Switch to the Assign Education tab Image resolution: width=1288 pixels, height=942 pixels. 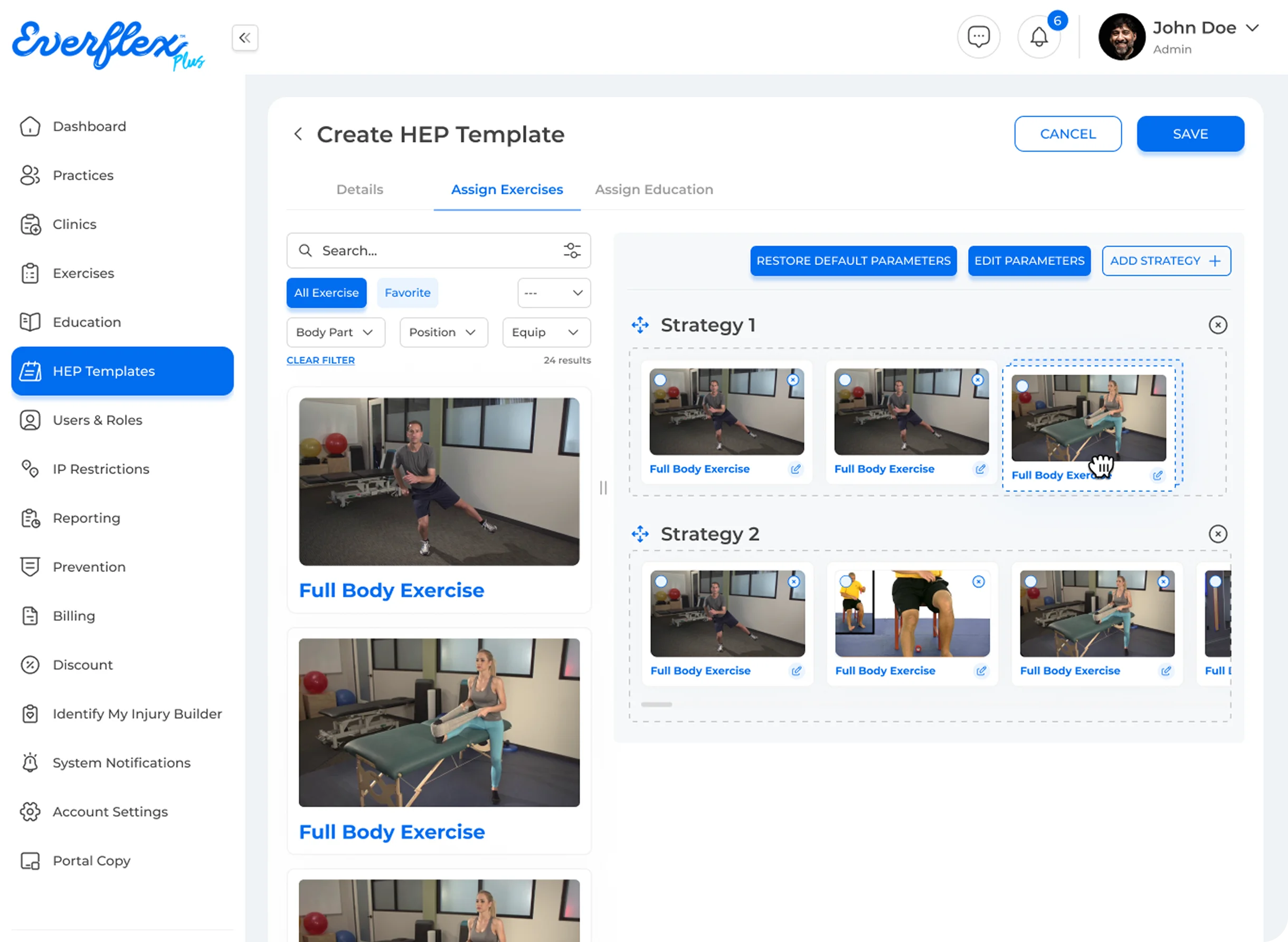click(x=654, y=190)
